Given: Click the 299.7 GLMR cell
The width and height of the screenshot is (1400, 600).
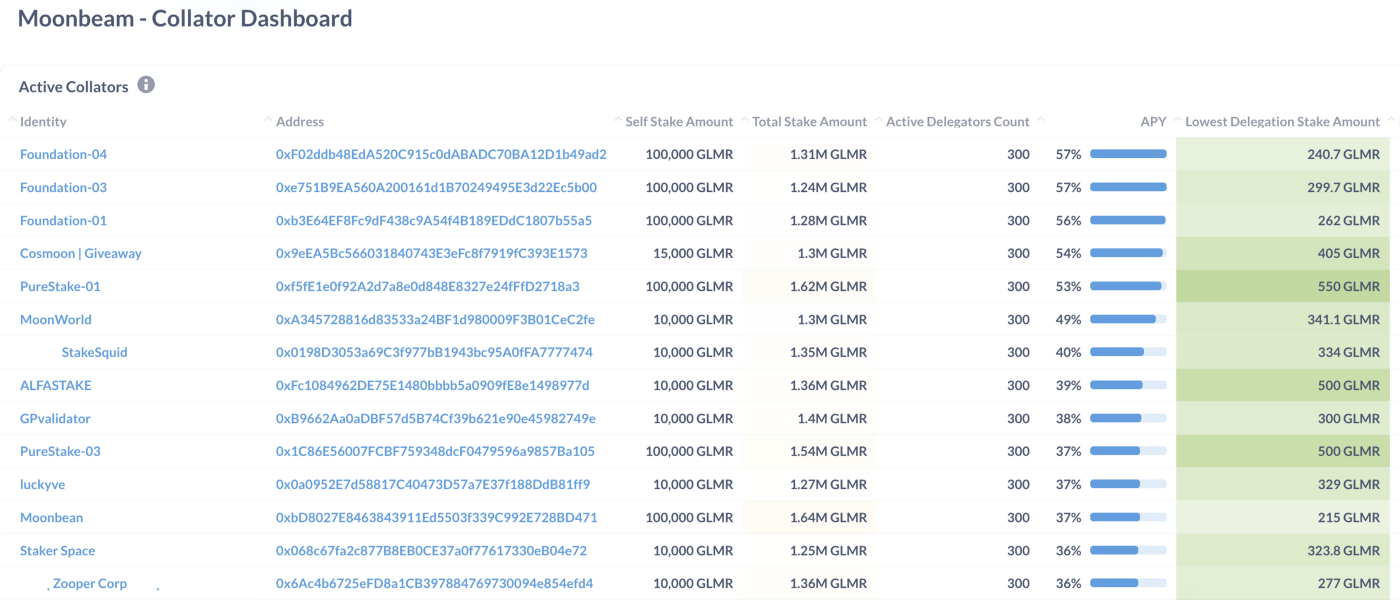Looking at the screenshot, I should pos(1283,187).
